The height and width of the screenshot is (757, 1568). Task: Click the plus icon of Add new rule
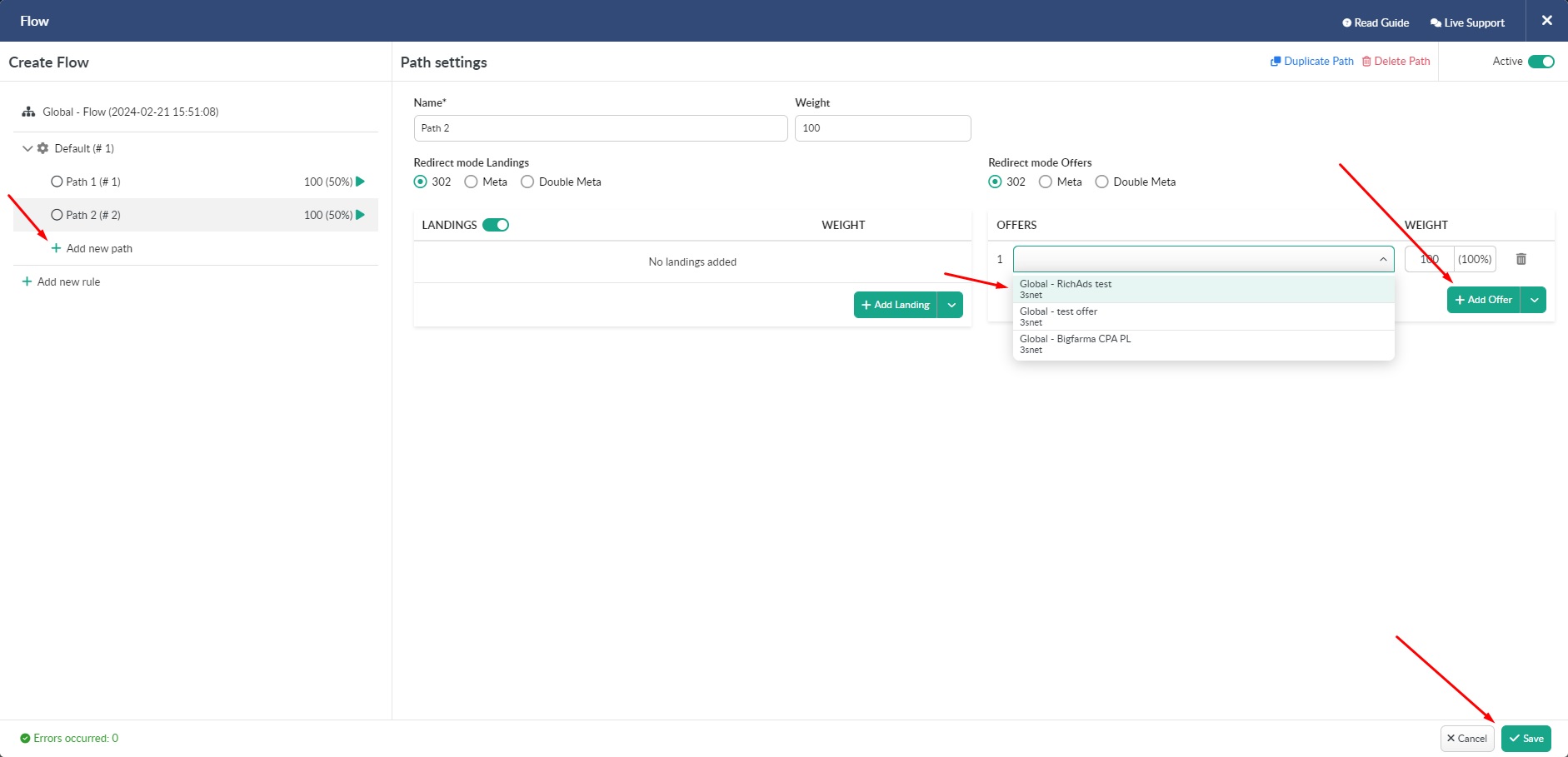(27, 281)
